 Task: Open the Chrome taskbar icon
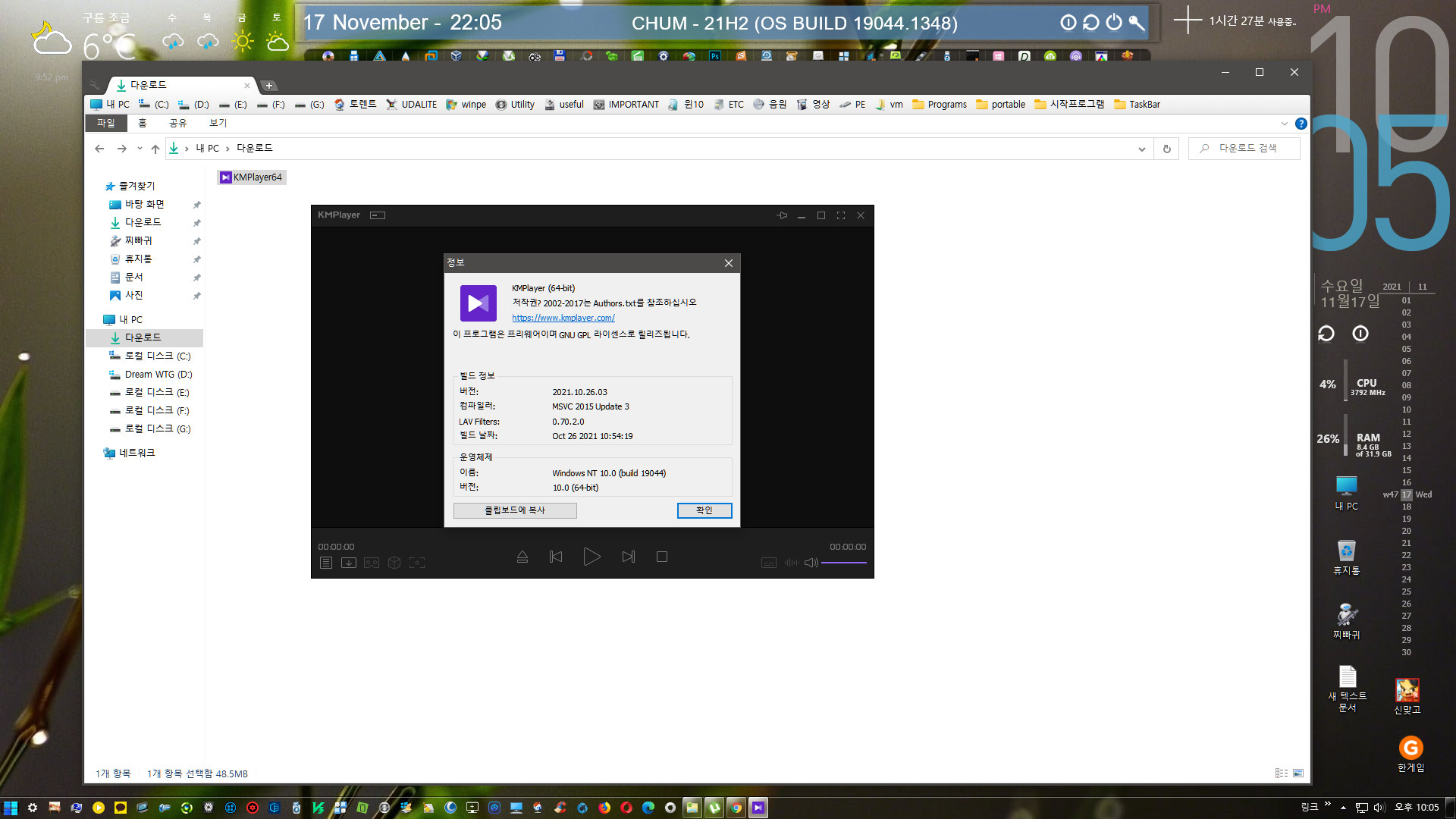(736, 808)
